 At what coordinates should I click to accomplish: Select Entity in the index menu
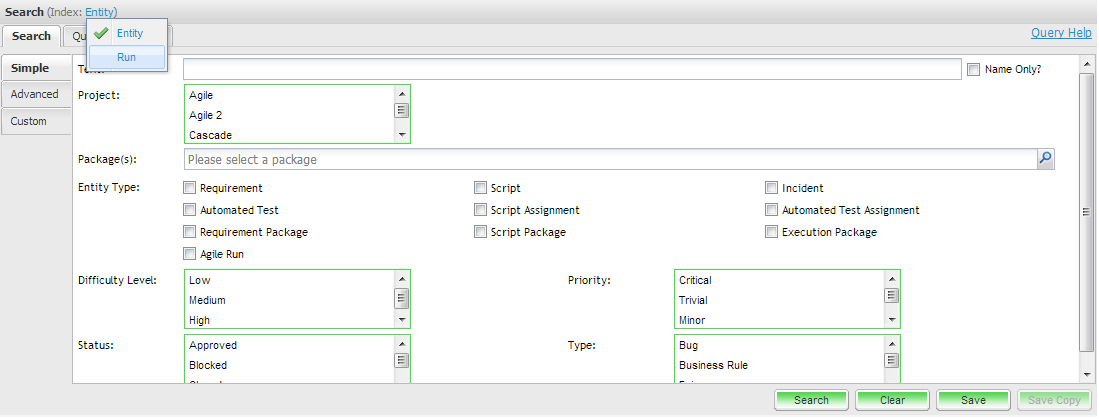coord(129,33)
